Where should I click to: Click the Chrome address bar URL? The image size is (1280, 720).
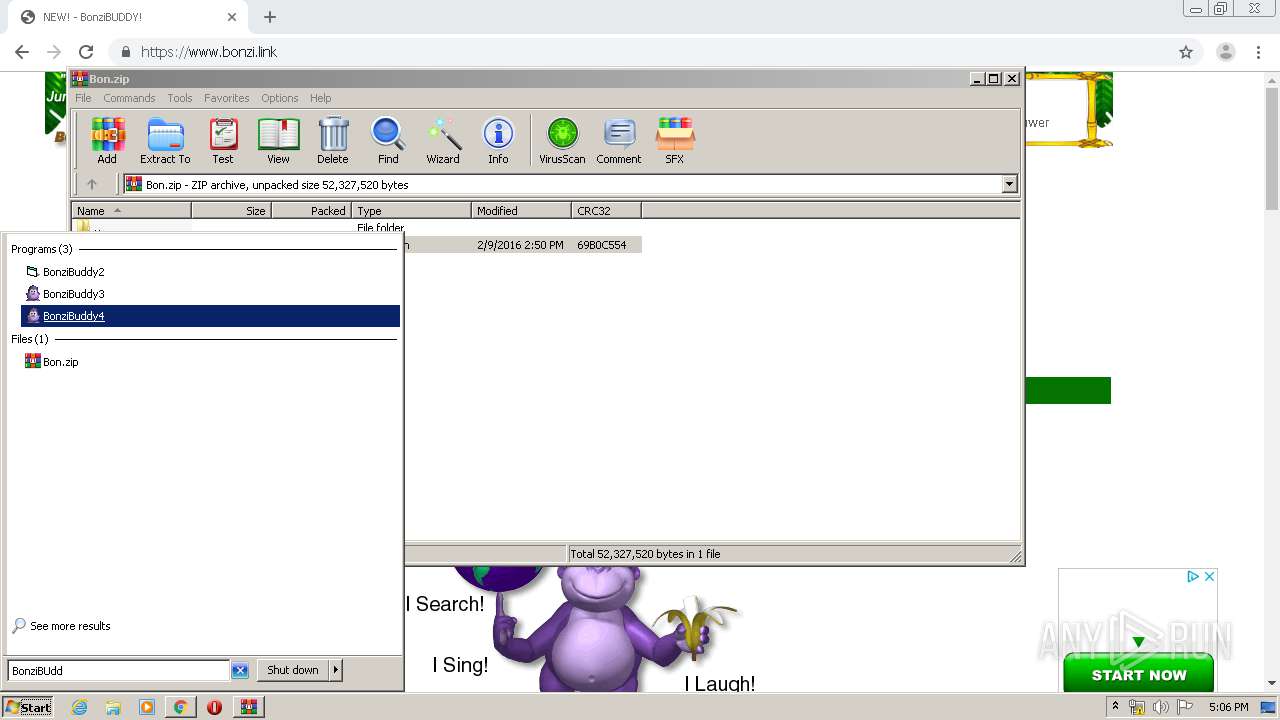(209, 52)
